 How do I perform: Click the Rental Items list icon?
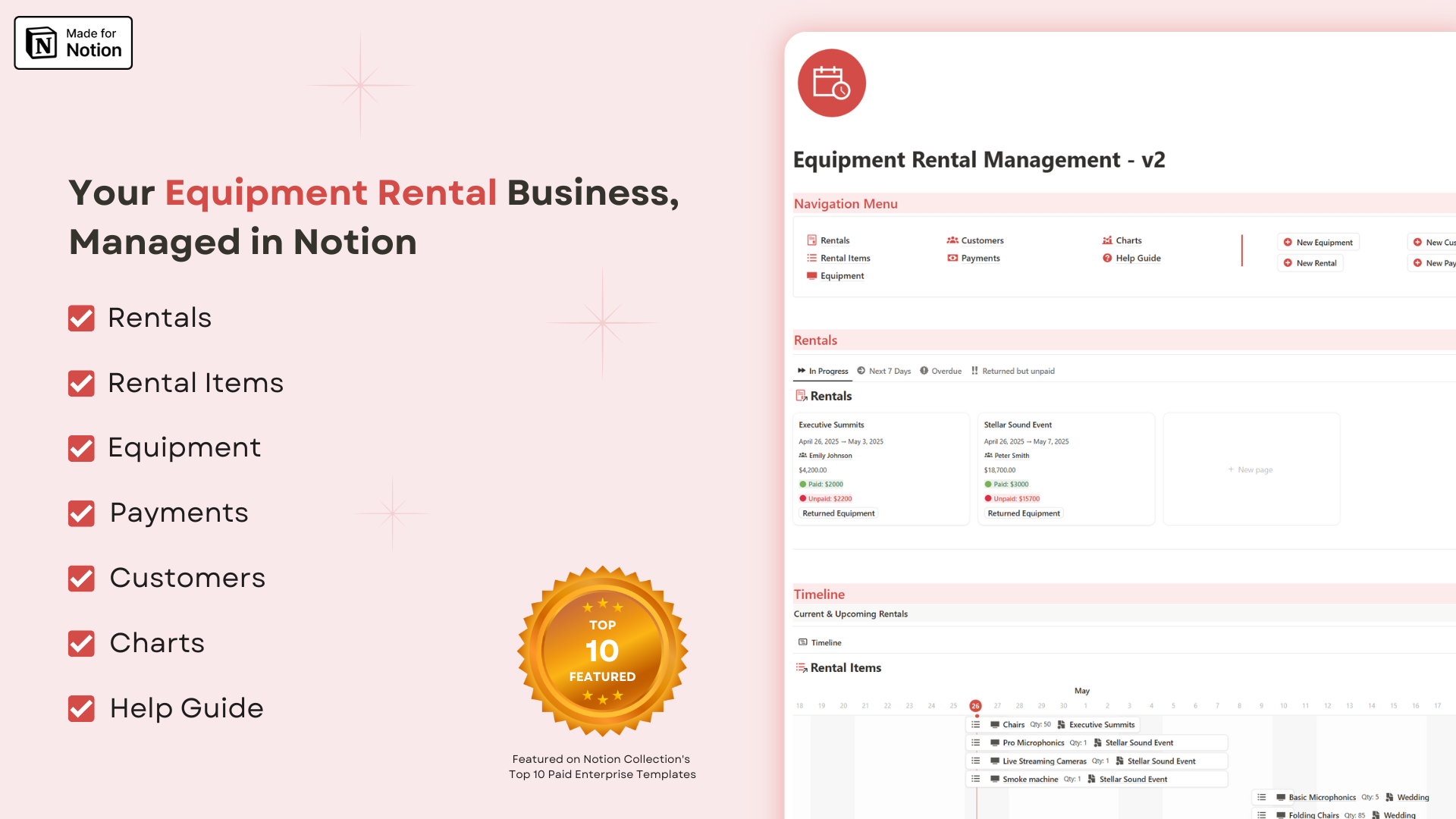[812, 258]
